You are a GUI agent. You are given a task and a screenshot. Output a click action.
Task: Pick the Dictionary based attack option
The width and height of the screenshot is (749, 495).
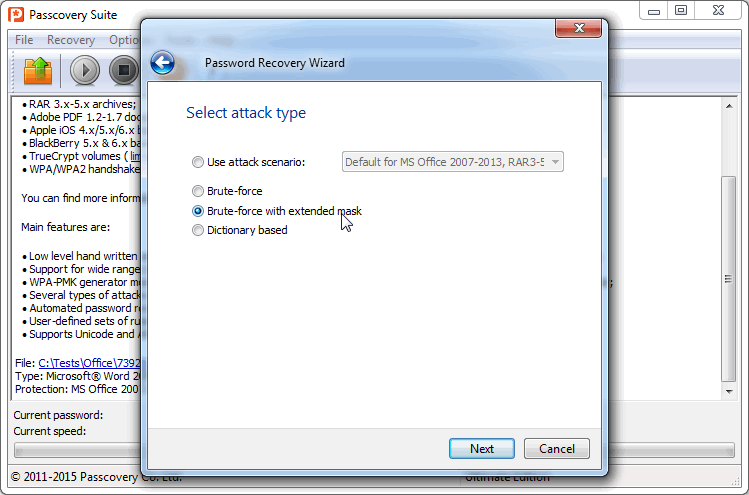coord(197,230)
